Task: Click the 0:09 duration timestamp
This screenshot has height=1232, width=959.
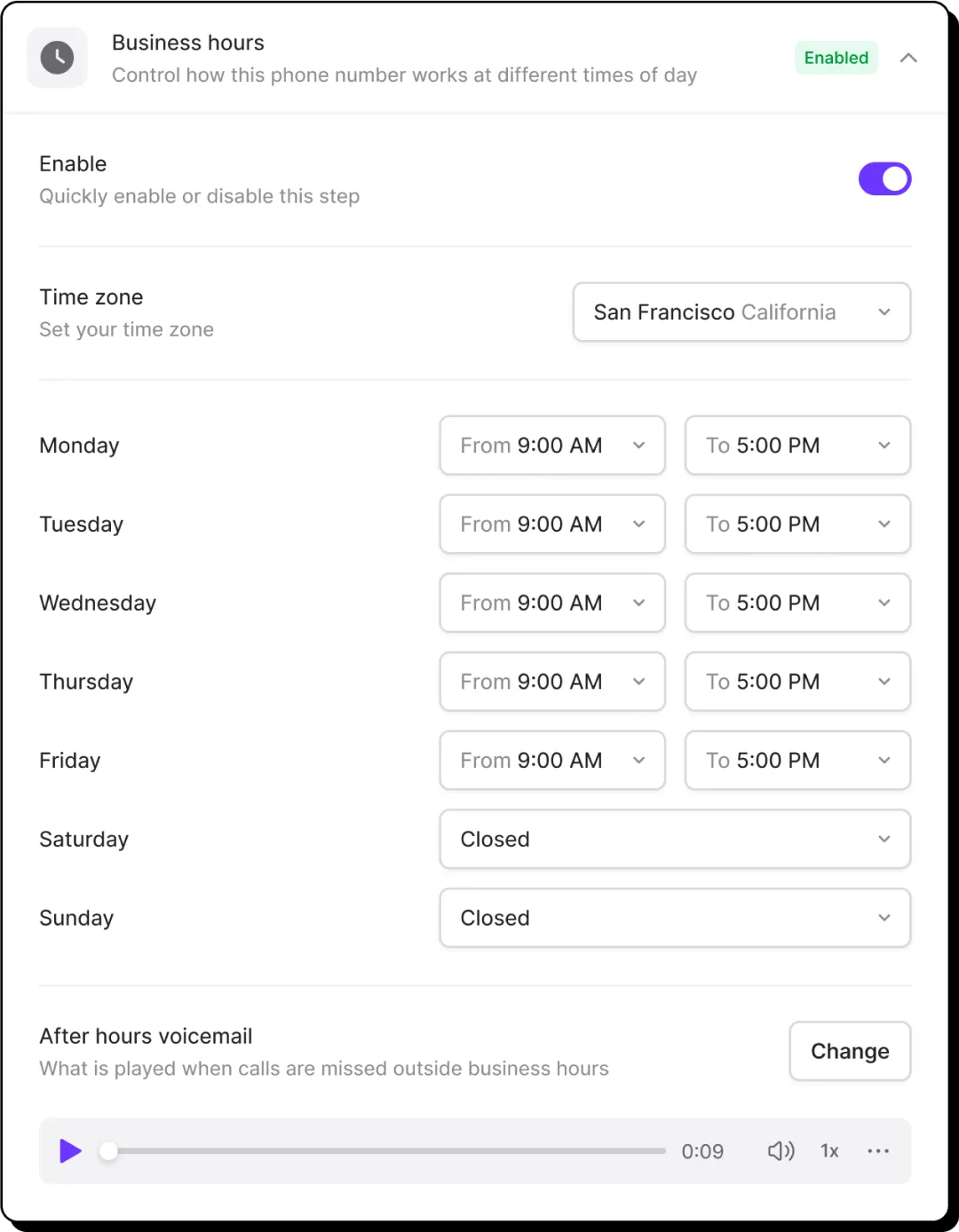Action: (x=702, y=1151)
